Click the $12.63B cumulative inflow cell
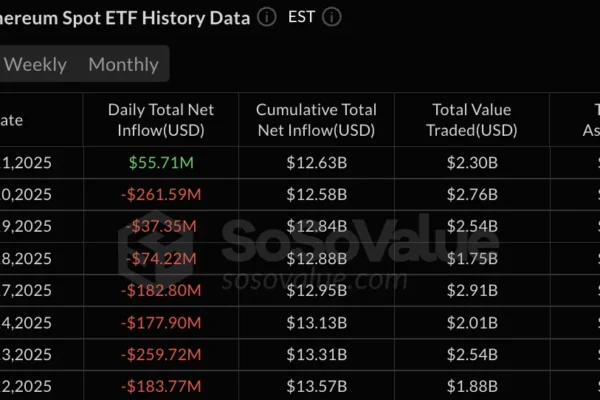Screen dimensions: 600x400 (x=316, y=162)
